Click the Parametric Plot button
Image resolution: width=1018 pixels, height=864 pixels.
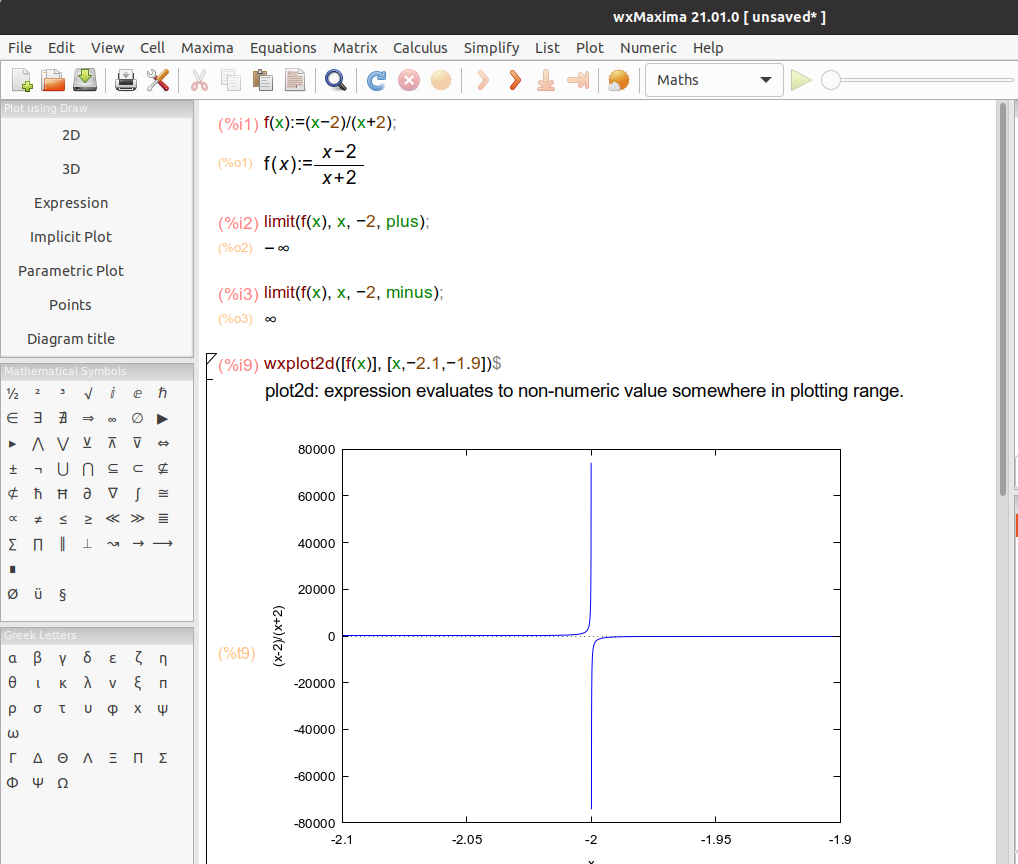71,271
